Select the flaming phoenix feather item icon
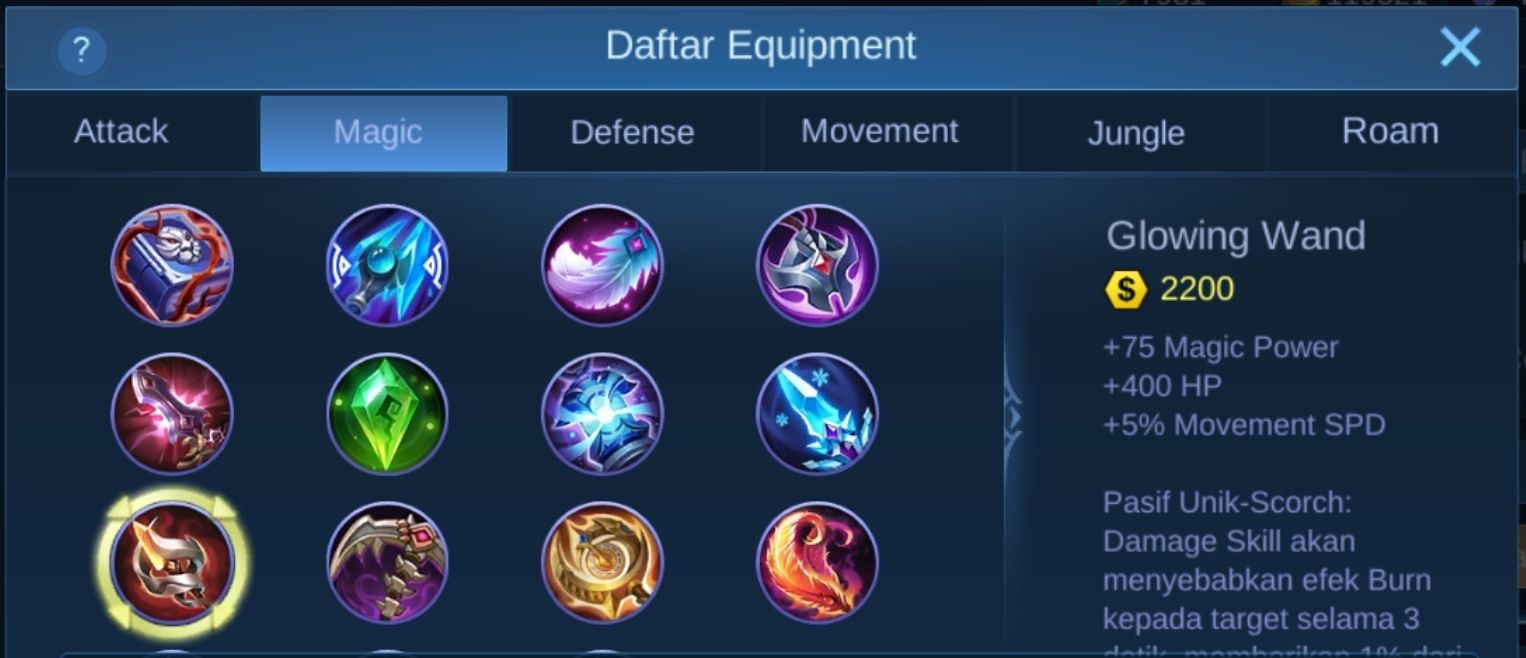This screenshot has height=658, width=1526. (817, 562)
